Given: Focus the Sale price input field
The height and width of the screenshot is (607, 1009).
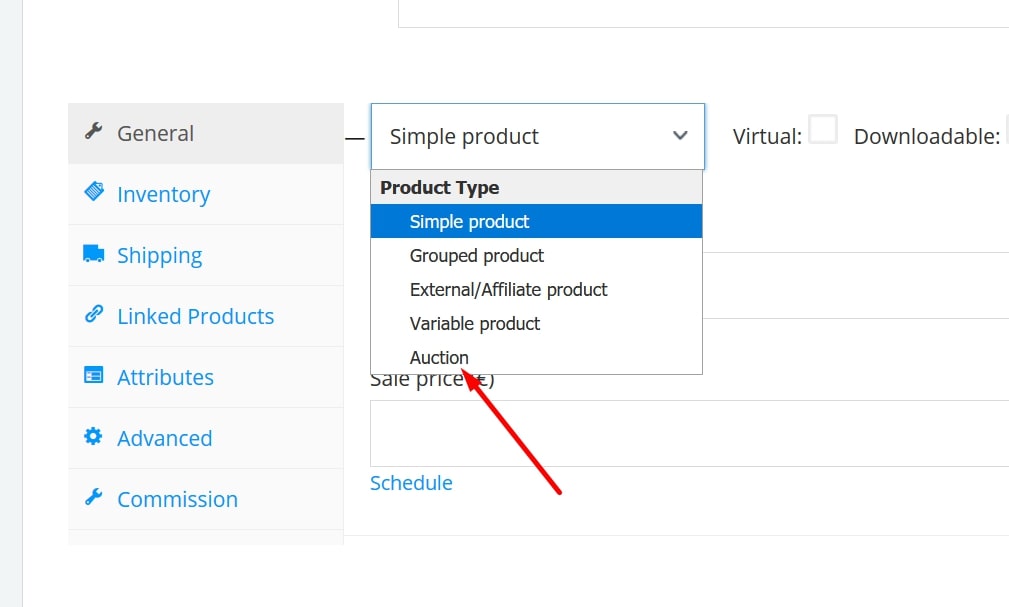Looking at the screenshot, I should click(689, 433).
